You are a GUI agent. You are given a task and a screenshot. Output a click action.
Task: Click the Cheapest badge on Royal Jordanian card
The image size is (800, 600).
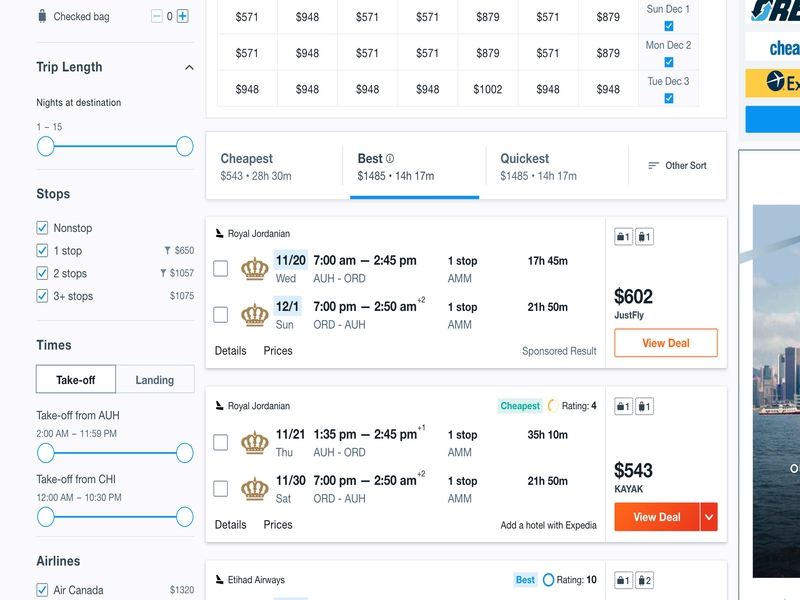click(520, 406)
